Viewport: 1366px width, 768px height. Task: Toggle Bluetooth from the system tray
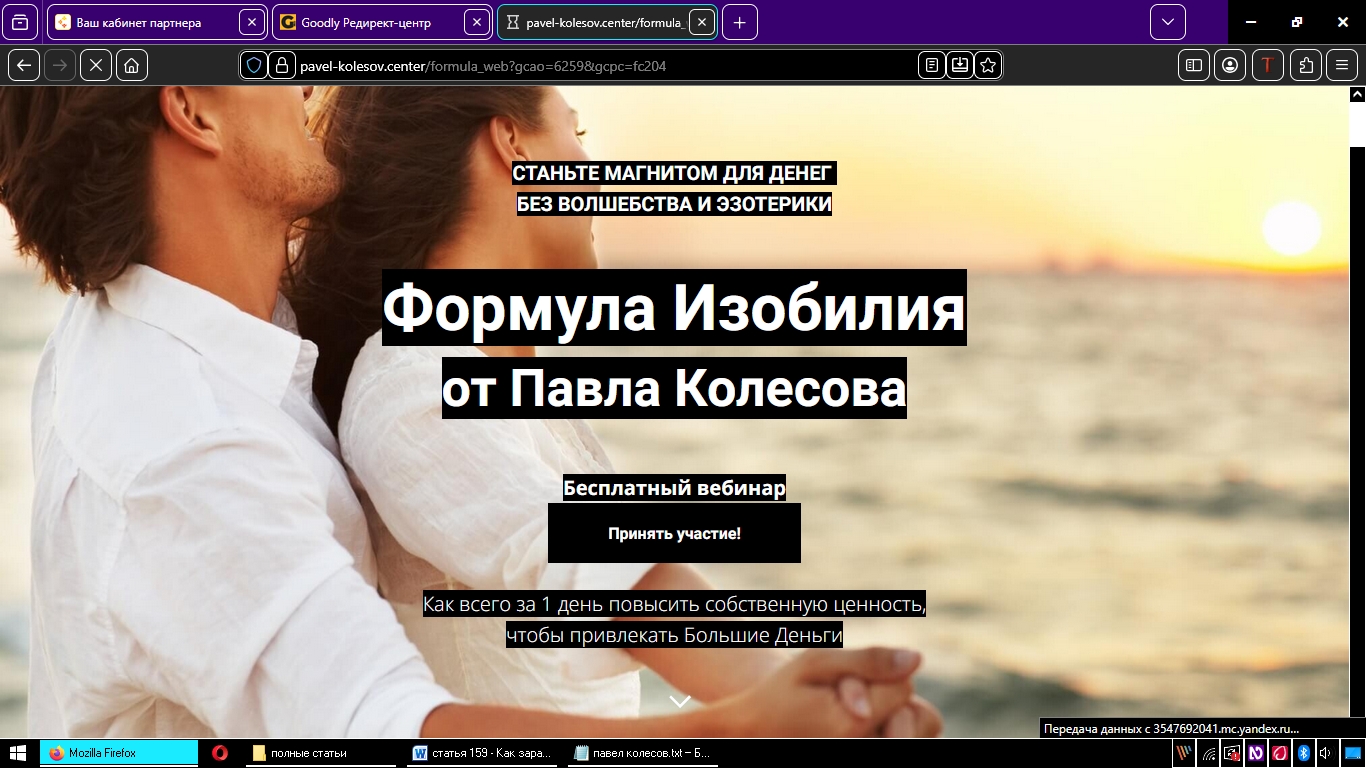click(x=1303, y=755)
